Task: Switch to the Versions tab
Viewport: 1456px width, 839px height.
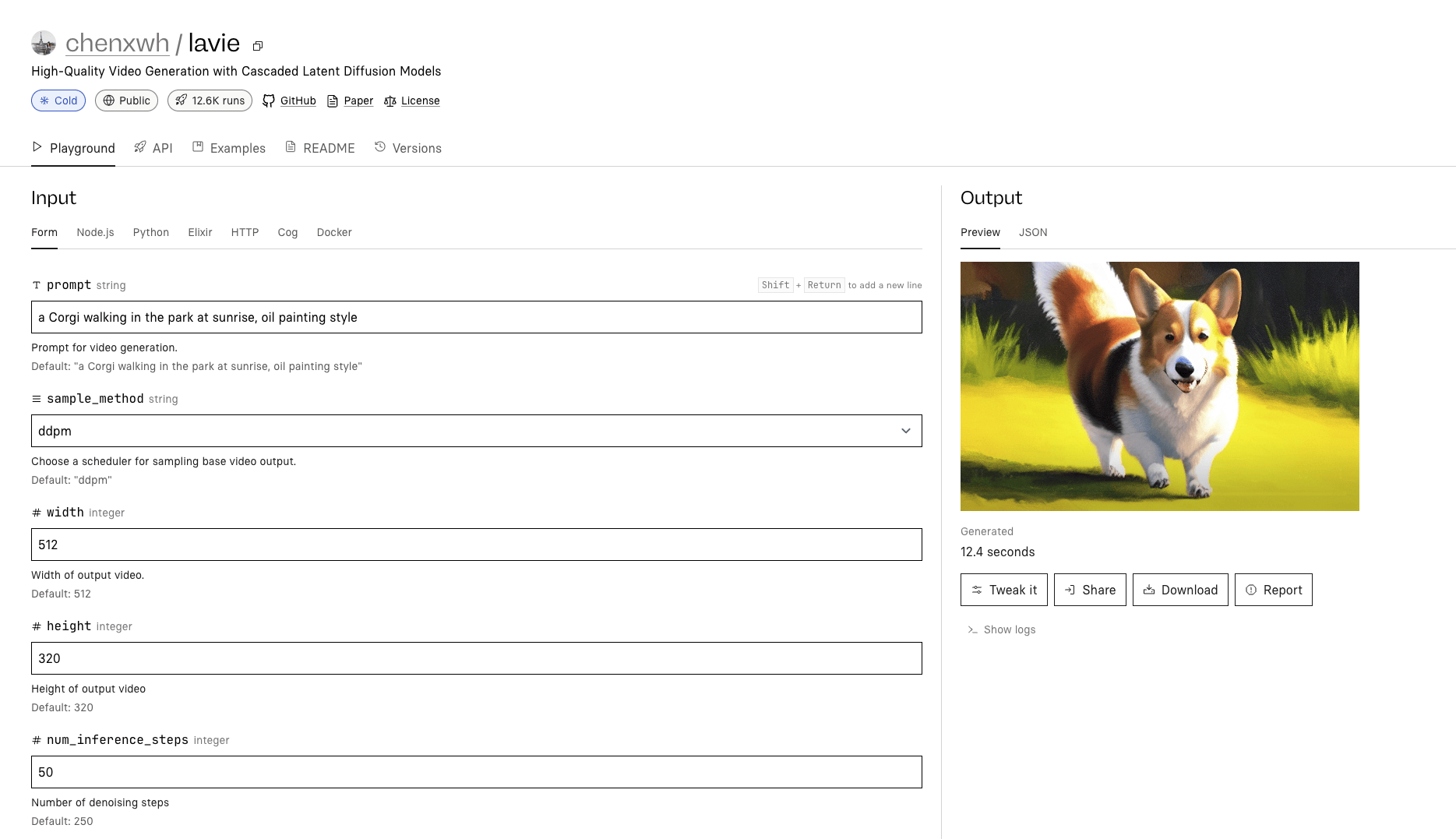Action: 408,148
